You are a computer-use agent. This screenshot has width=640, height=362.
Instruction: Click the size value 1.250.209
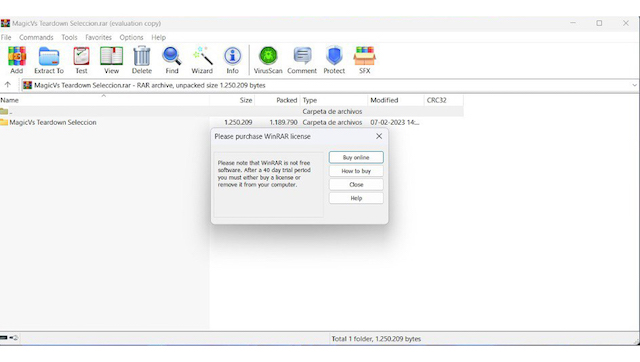coord(238,122)
